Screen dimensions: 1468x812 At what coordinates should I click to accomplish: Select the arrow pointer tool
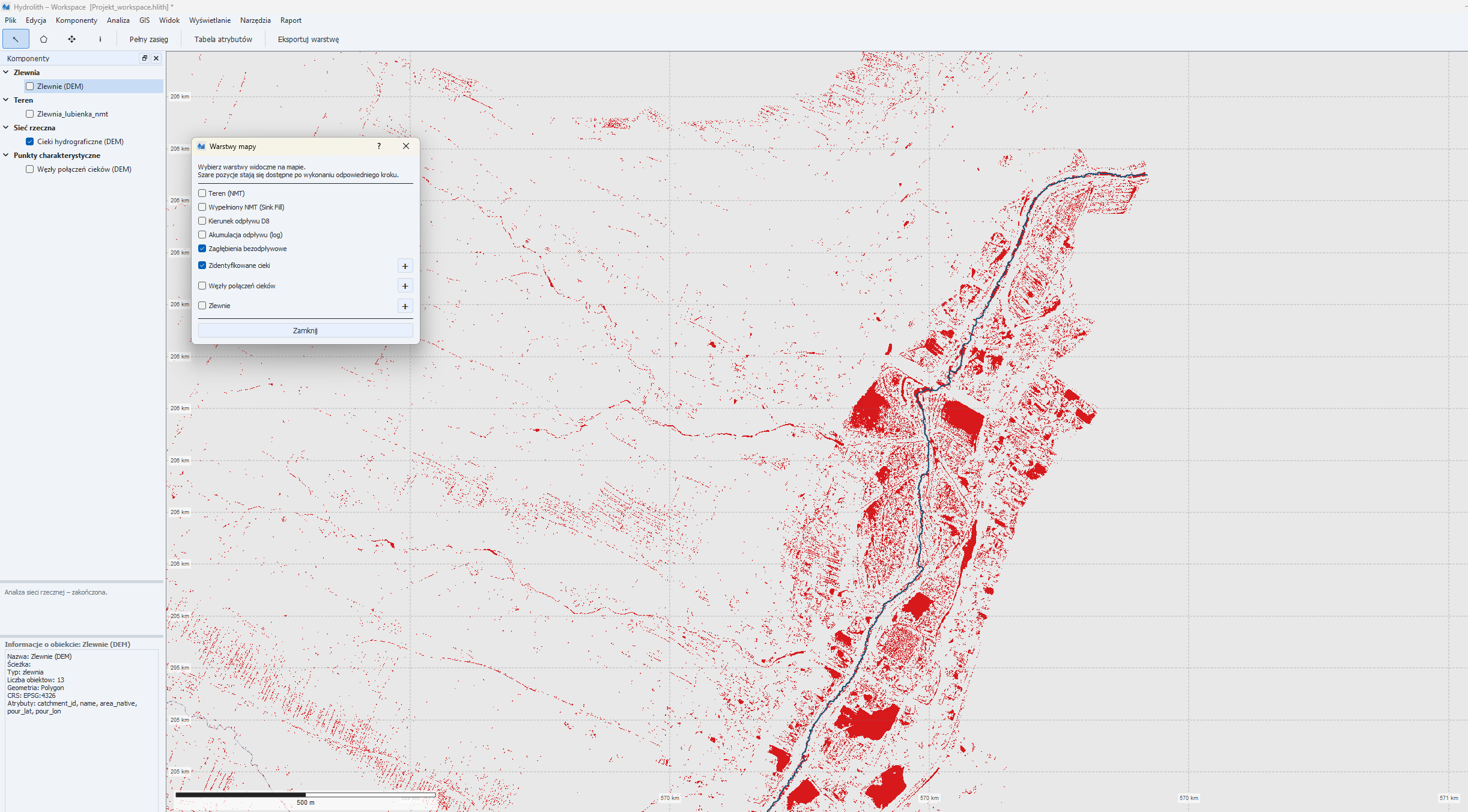16,39
